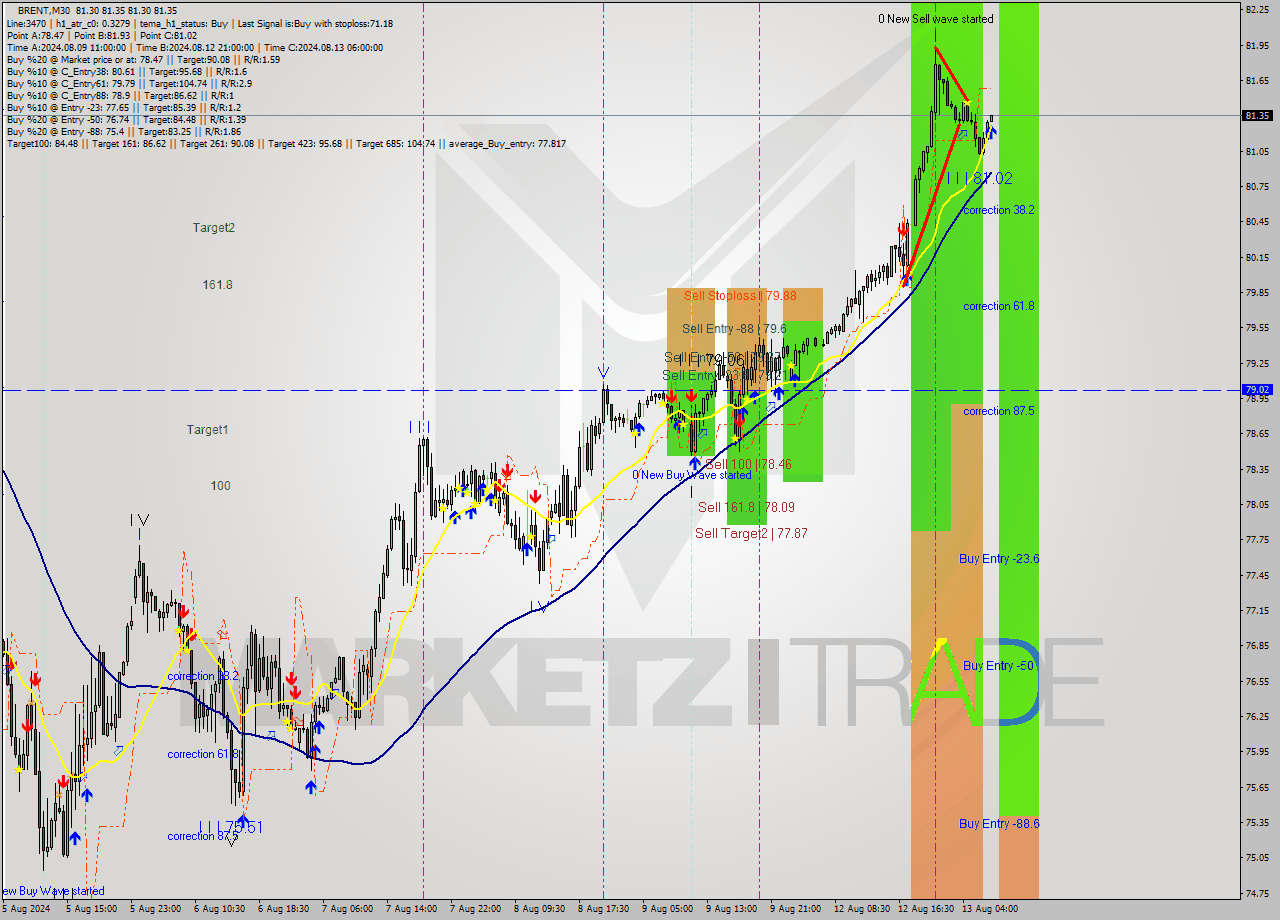
Task: Click the 'Target2' label on the chart
Action: point(214,228)
